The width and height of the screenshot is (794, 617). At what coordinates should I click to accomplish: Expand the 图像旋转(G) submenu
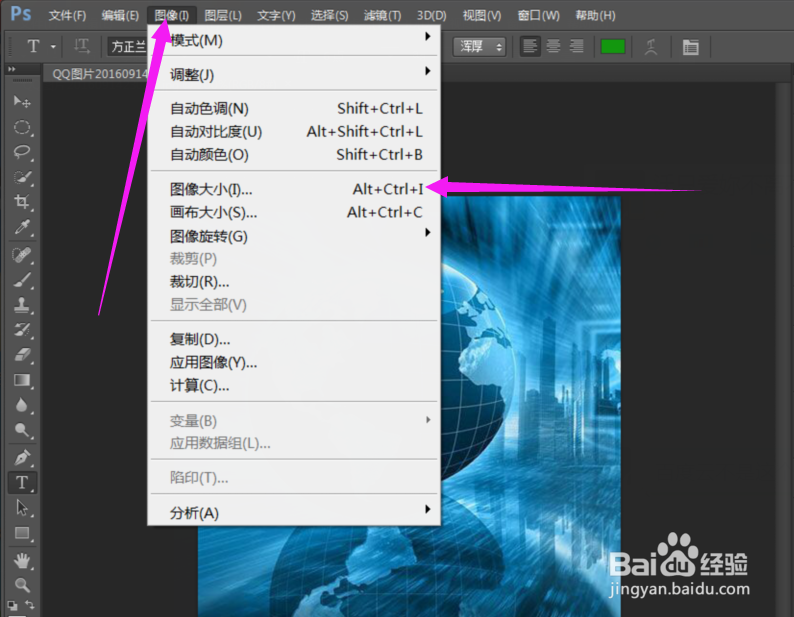(294, 236)
